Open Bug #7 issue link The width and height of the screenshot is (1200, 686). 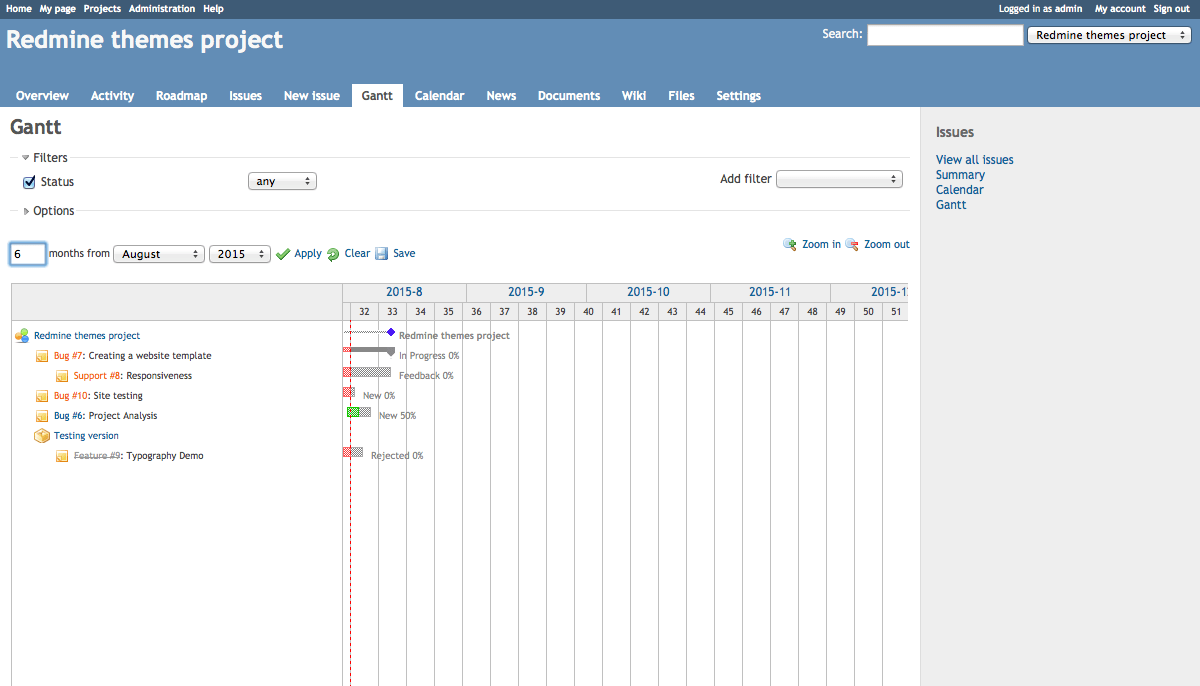[x=68, y=356]
